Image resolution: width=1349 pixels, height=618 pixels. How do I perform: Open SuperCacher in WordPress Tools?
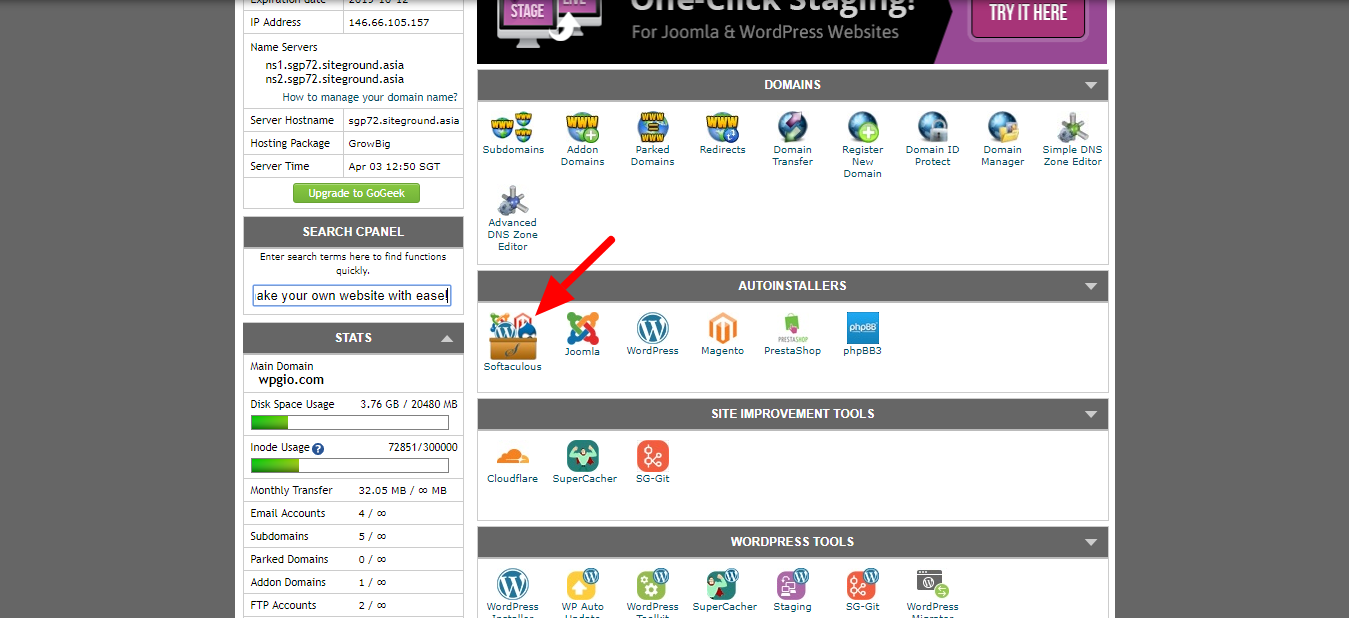click(x=723, y=585)
